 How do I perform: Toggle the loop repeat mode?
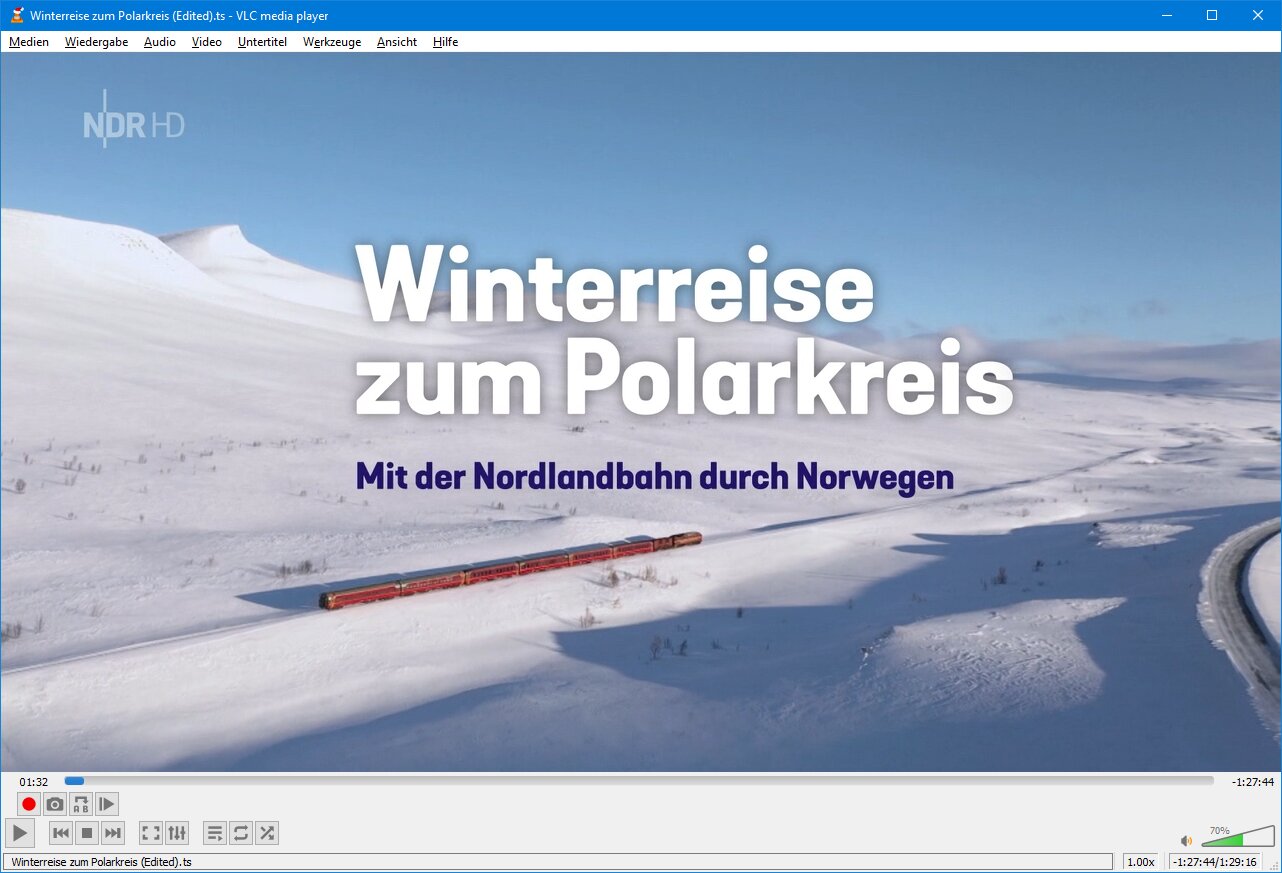[241, 833]
